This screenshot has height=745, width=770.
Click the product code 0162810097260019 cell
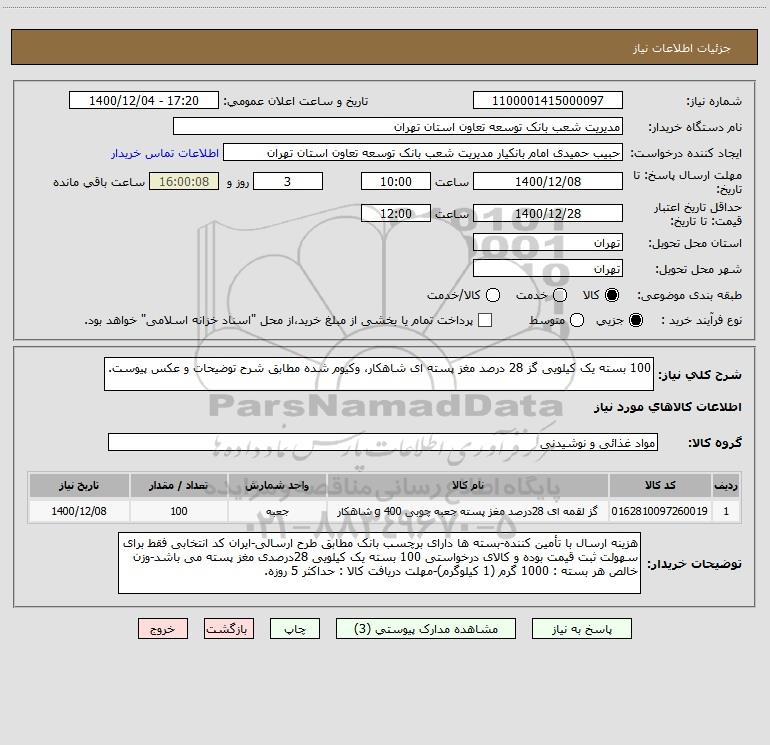pos(660,511)
